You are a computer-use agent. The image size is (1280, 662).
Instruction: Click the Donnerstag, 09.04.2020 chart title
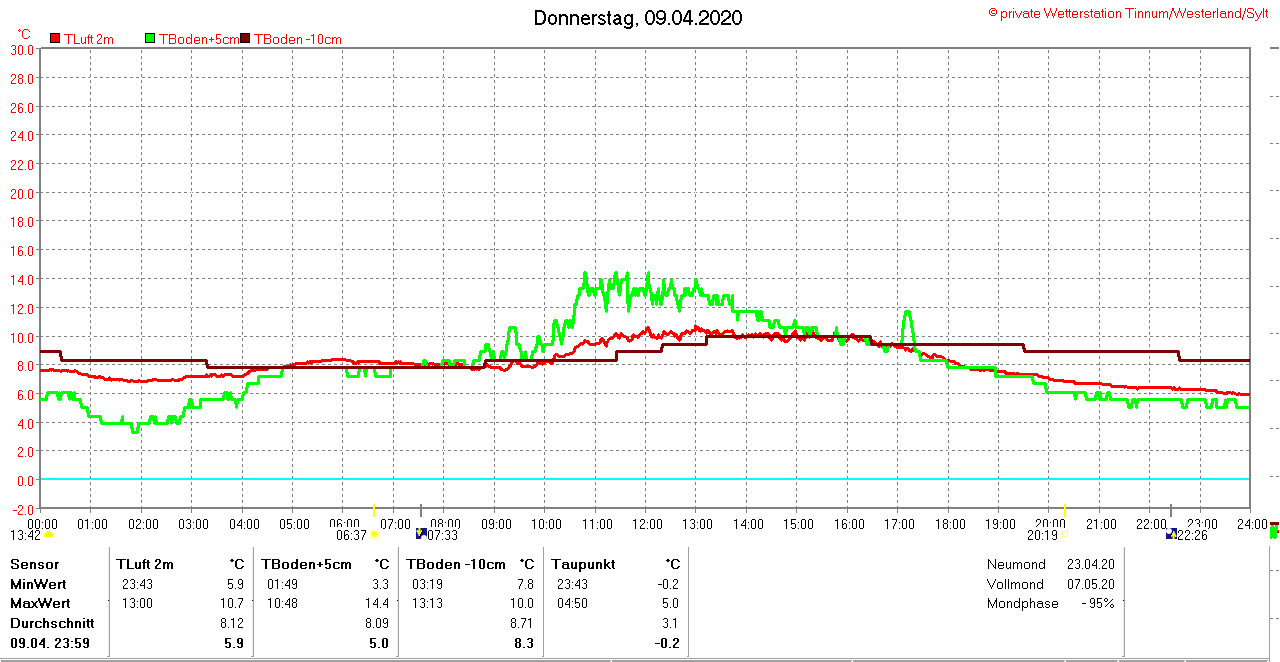coord(638,18)
